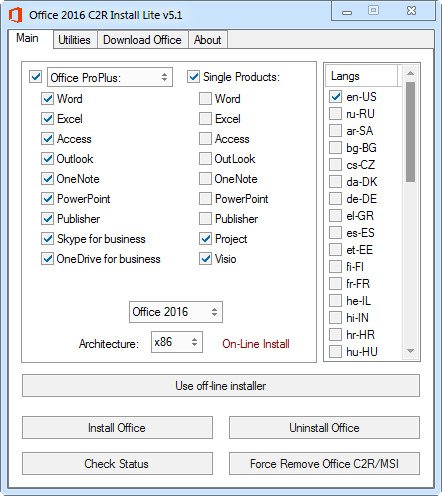Uncheck Word under Office ProPlus

tap(47, 99)
